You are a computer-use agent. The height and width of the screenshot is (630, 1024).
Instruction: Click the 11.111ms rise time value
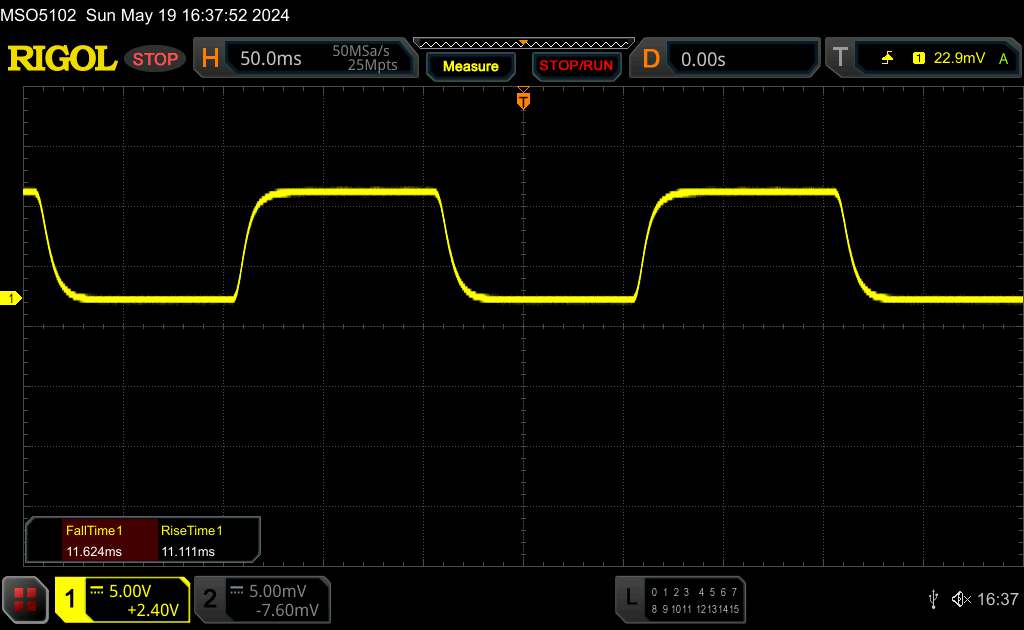pos(188,552)
